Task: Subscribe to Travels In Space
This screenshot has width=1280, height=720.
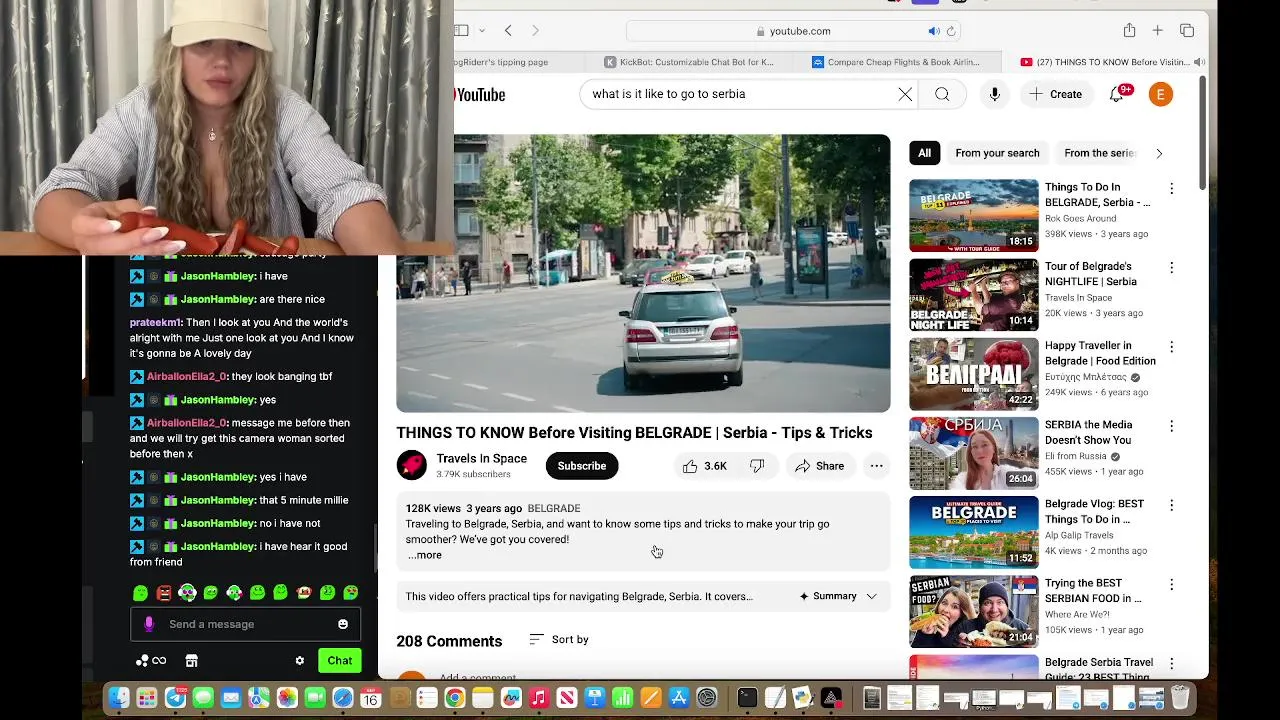Action: (582, 466)
